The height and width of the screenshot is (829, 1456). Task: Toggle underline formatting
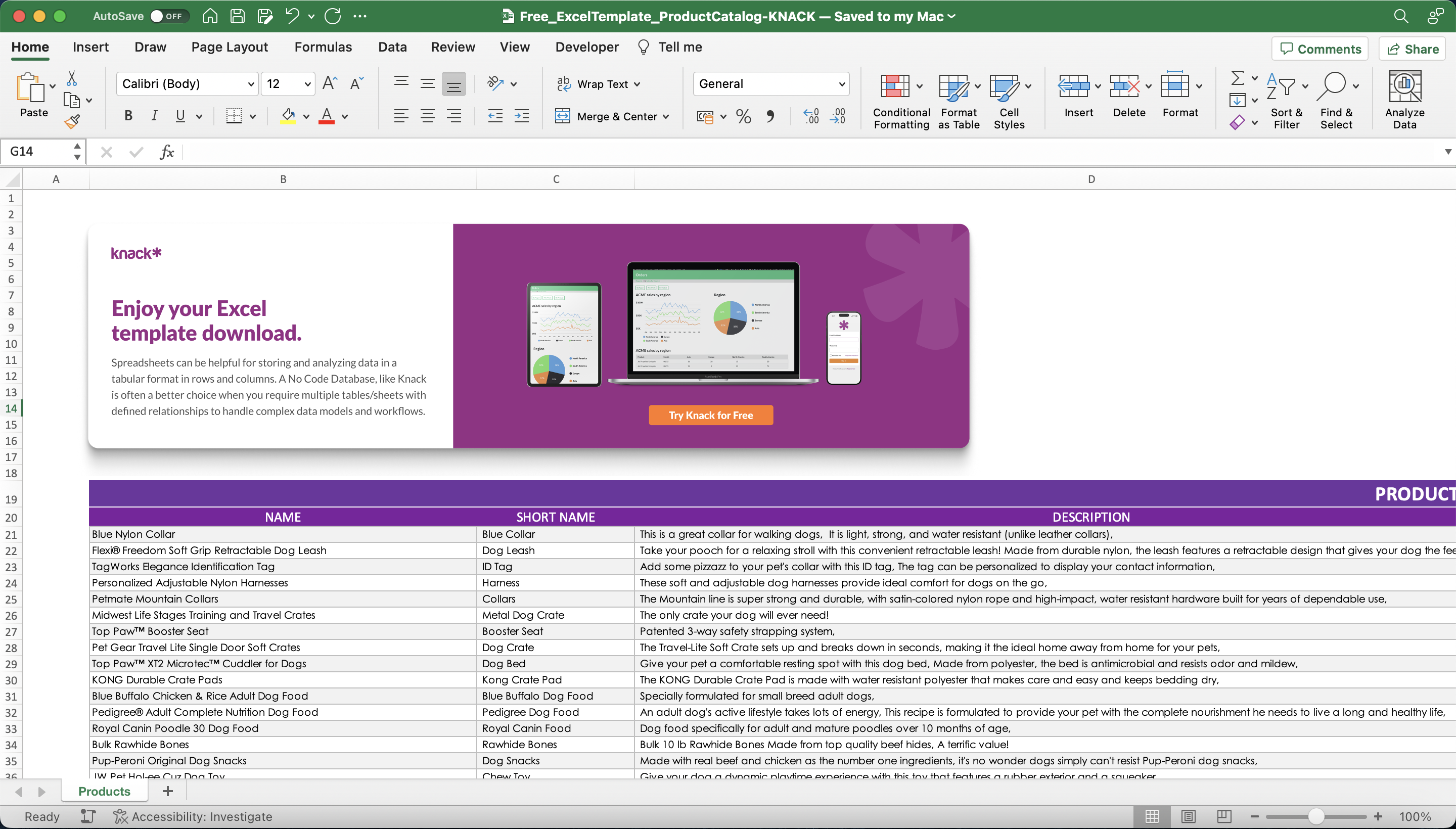[179, 116]
